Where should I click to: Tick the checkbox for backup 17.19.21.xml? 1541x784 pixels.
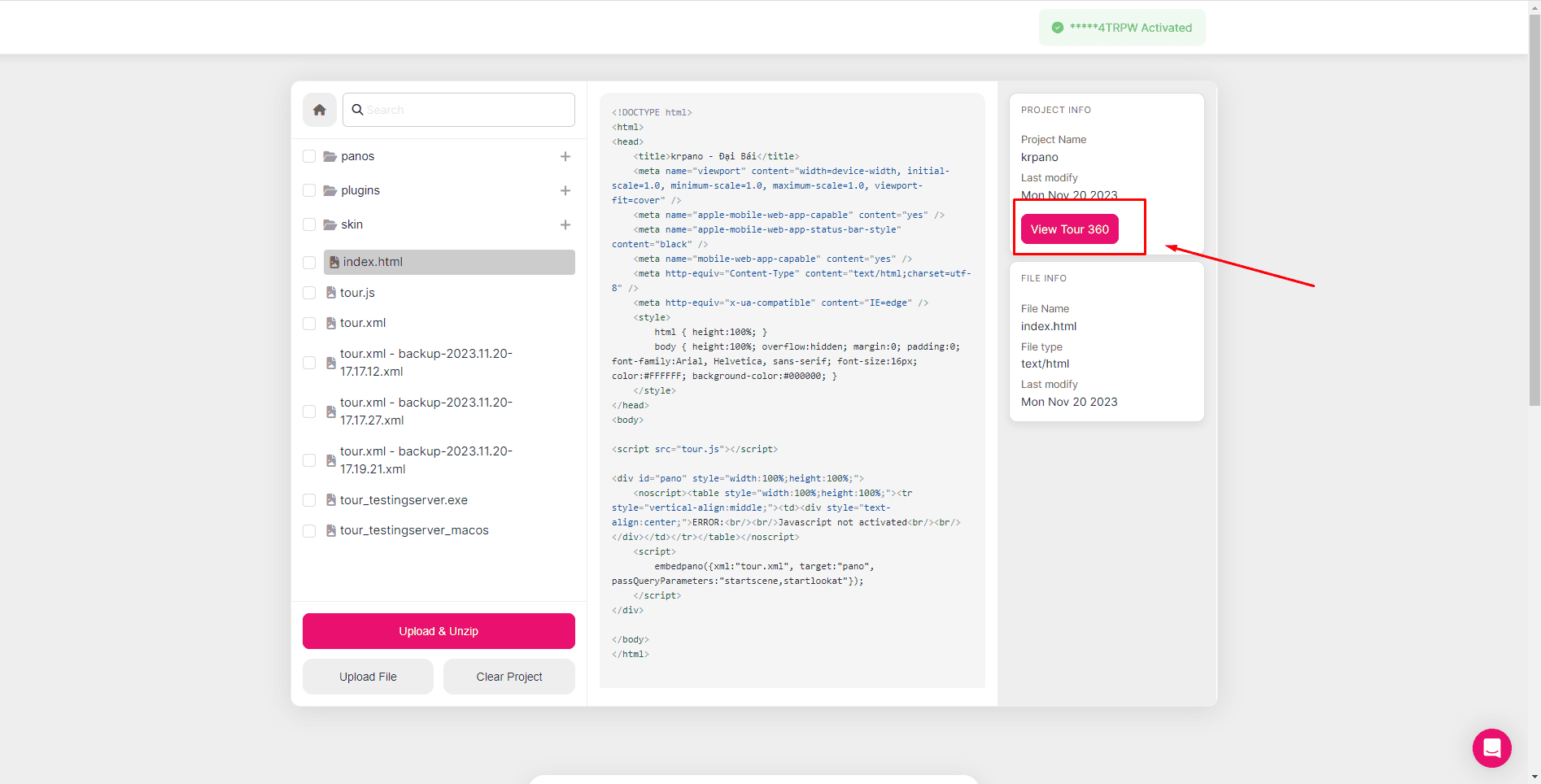[309, 460]
